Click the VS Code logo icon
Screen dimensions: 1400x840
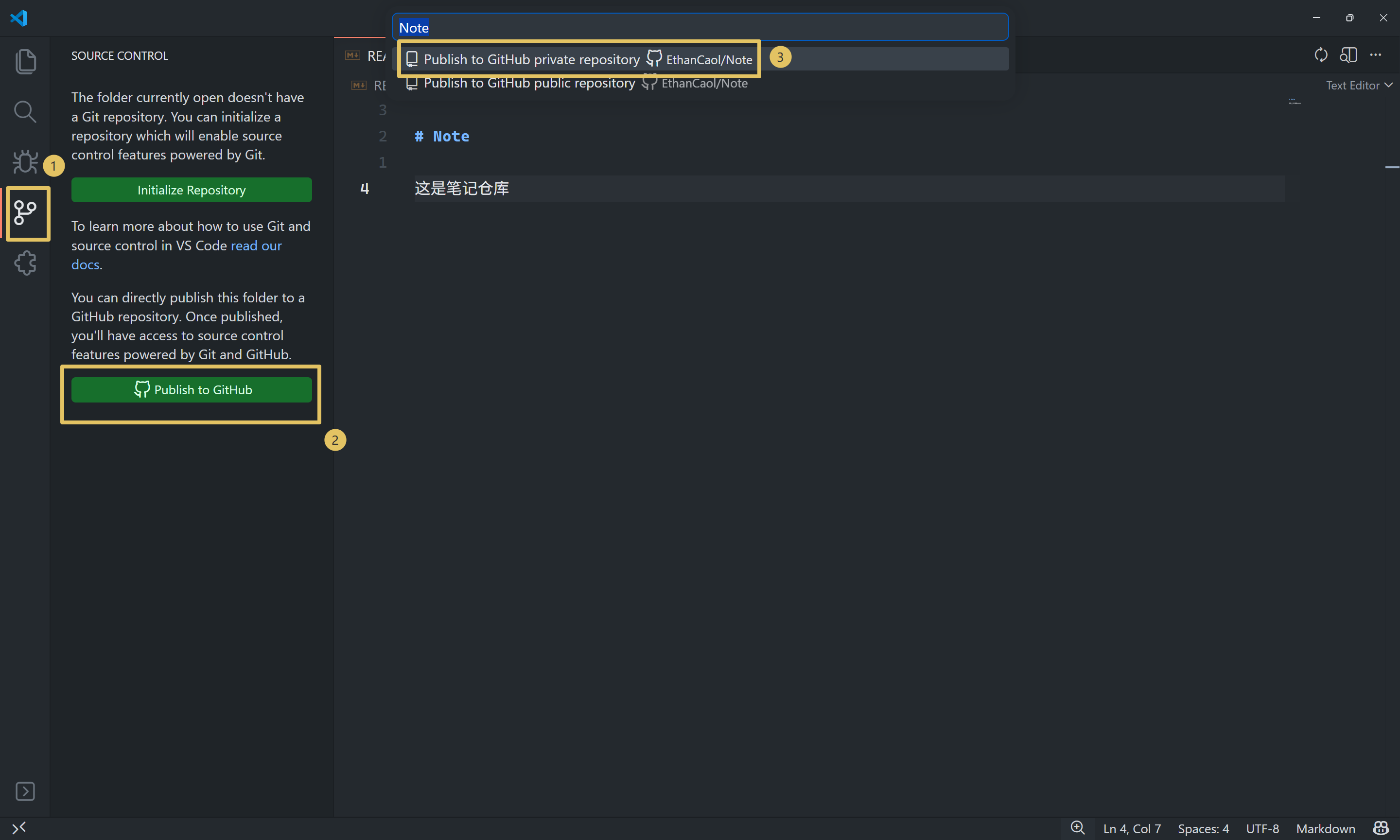[x=18, y=17]
